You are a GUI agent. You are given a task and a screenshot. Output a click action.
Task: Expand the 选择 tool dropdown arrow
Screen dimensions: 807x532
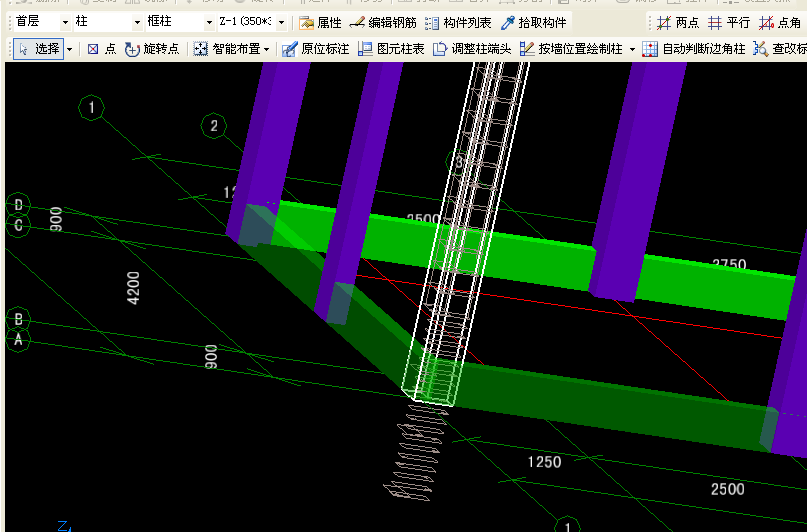(x=69, y=49)
